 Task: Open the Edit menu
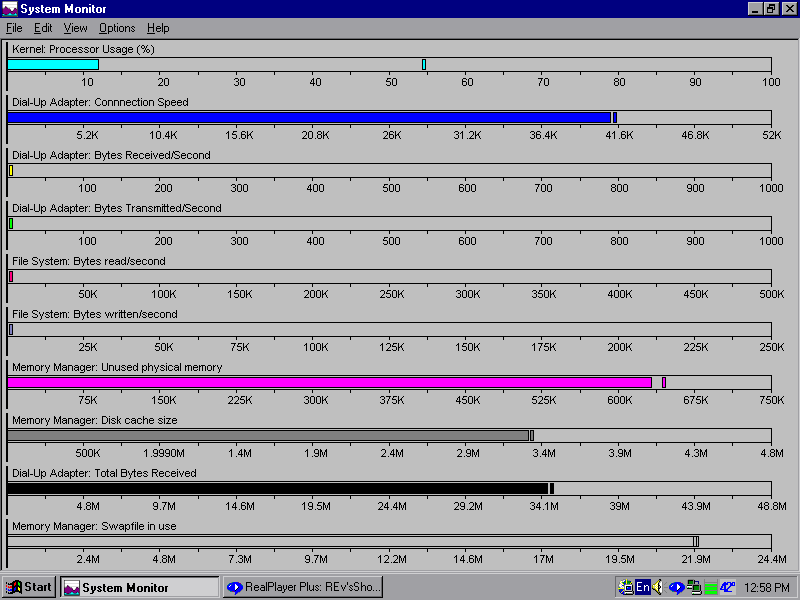43,28
